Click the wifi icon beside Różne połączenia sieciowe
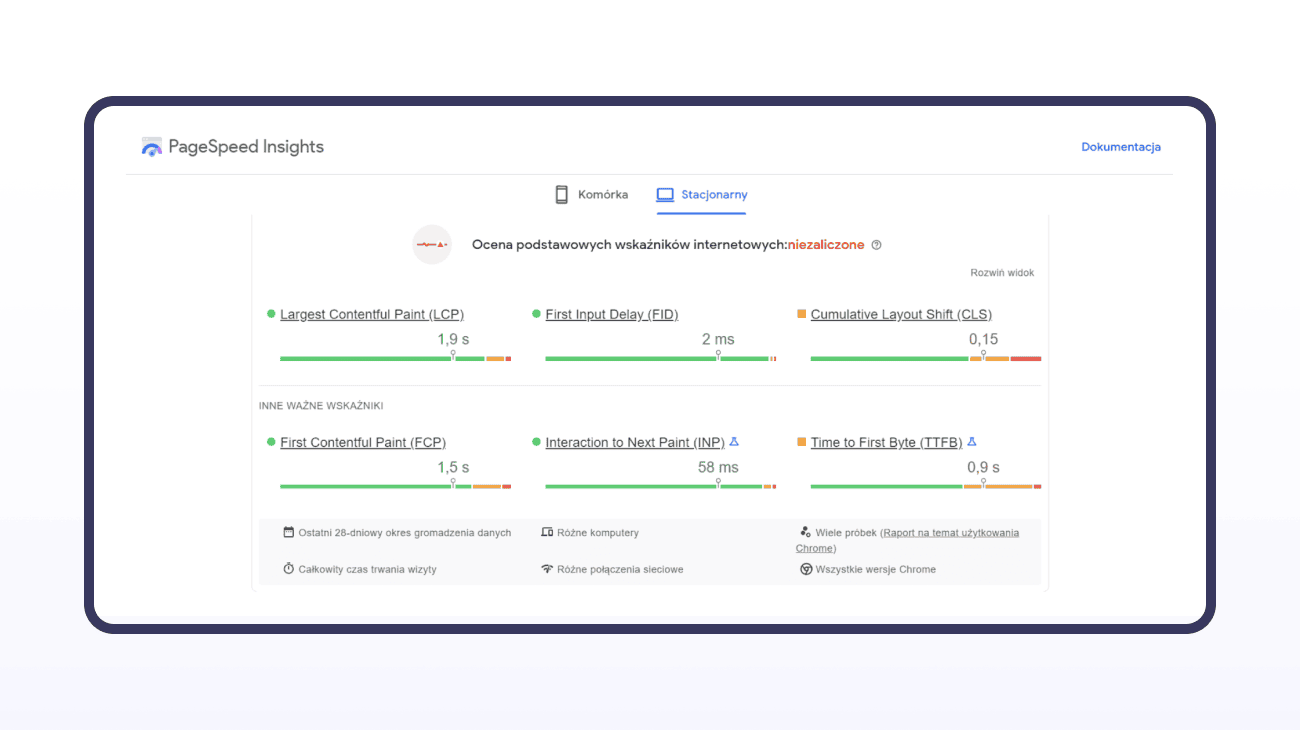The width and height of the screenshot is (1300, 730). click(x=547, y=569)
